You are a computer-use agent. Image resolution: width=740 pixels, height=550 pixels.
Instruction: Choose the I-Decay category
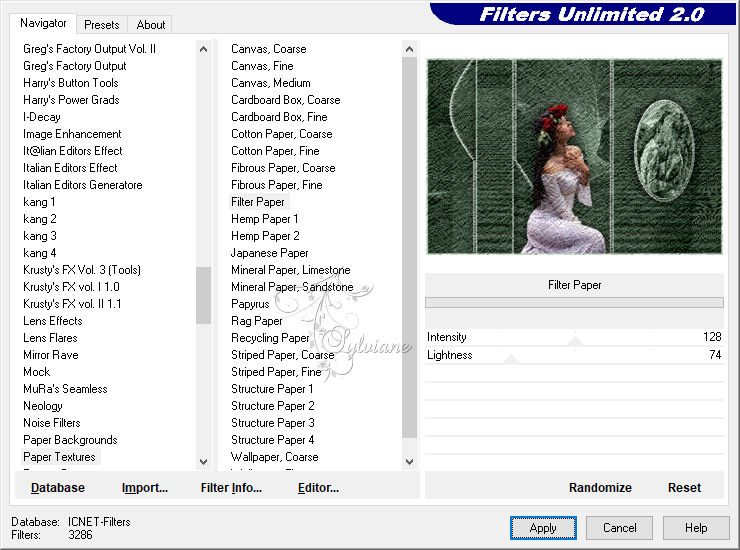click(x=42, y=117)
